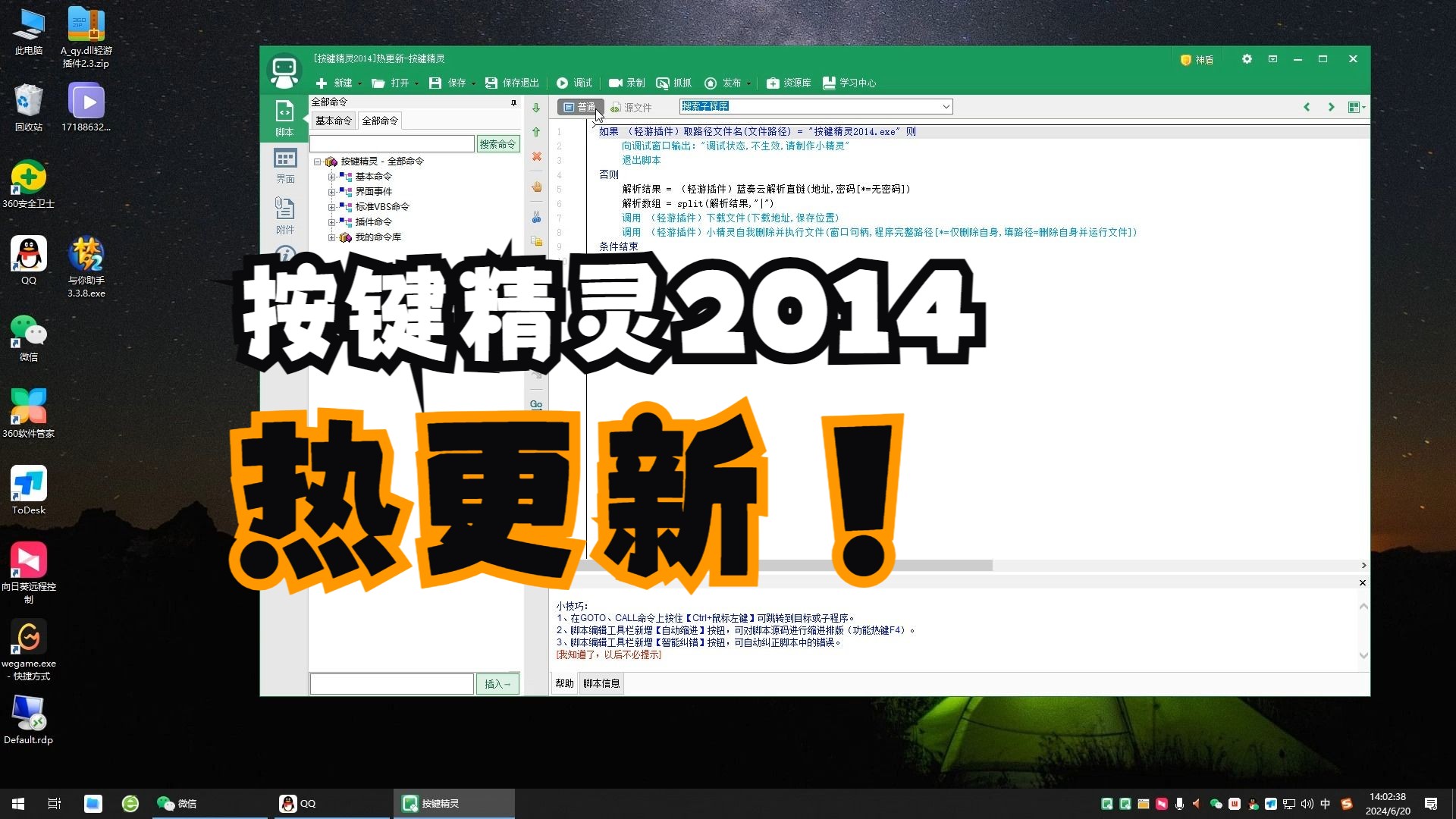
Task: Open the layout view icon dropdown
Action: point(1357,107)
